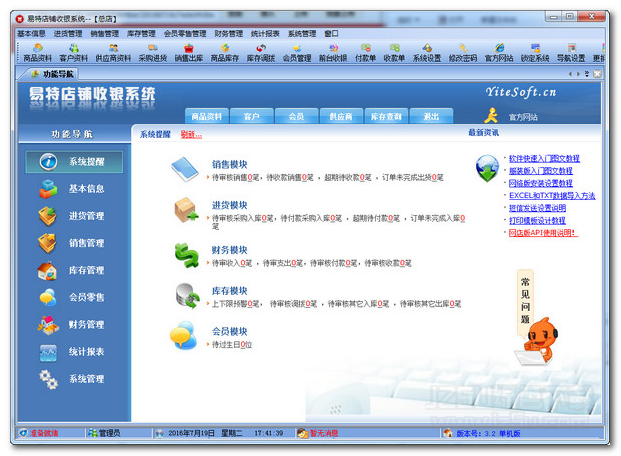This screenshot has width=621, height=456.
Task: Open EXCEL和TXT数据导入方法 link
Action: click(x=552, y=196)
